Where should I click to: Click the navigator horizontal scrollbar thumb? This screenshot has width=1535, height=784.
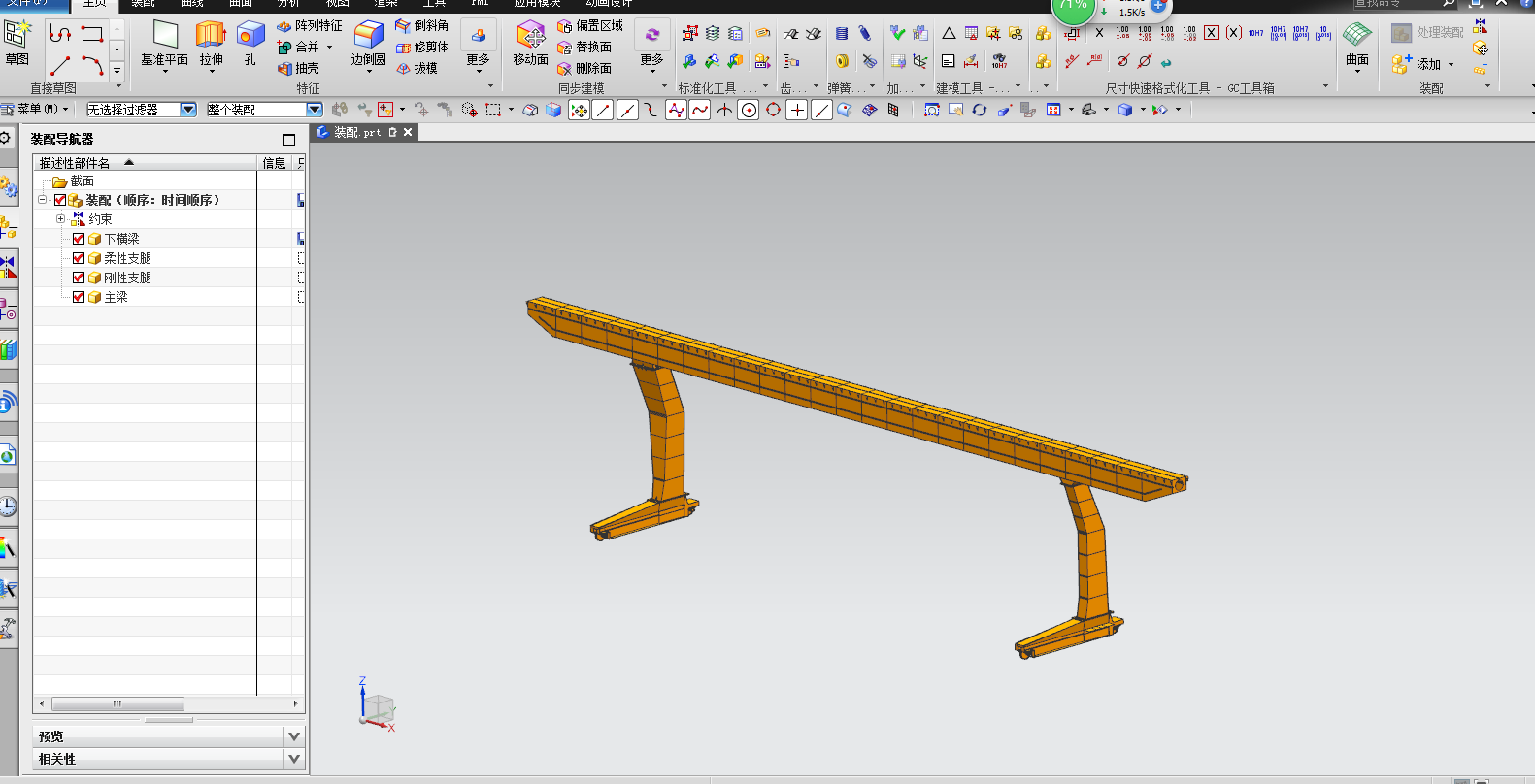[x=117, y=703]
